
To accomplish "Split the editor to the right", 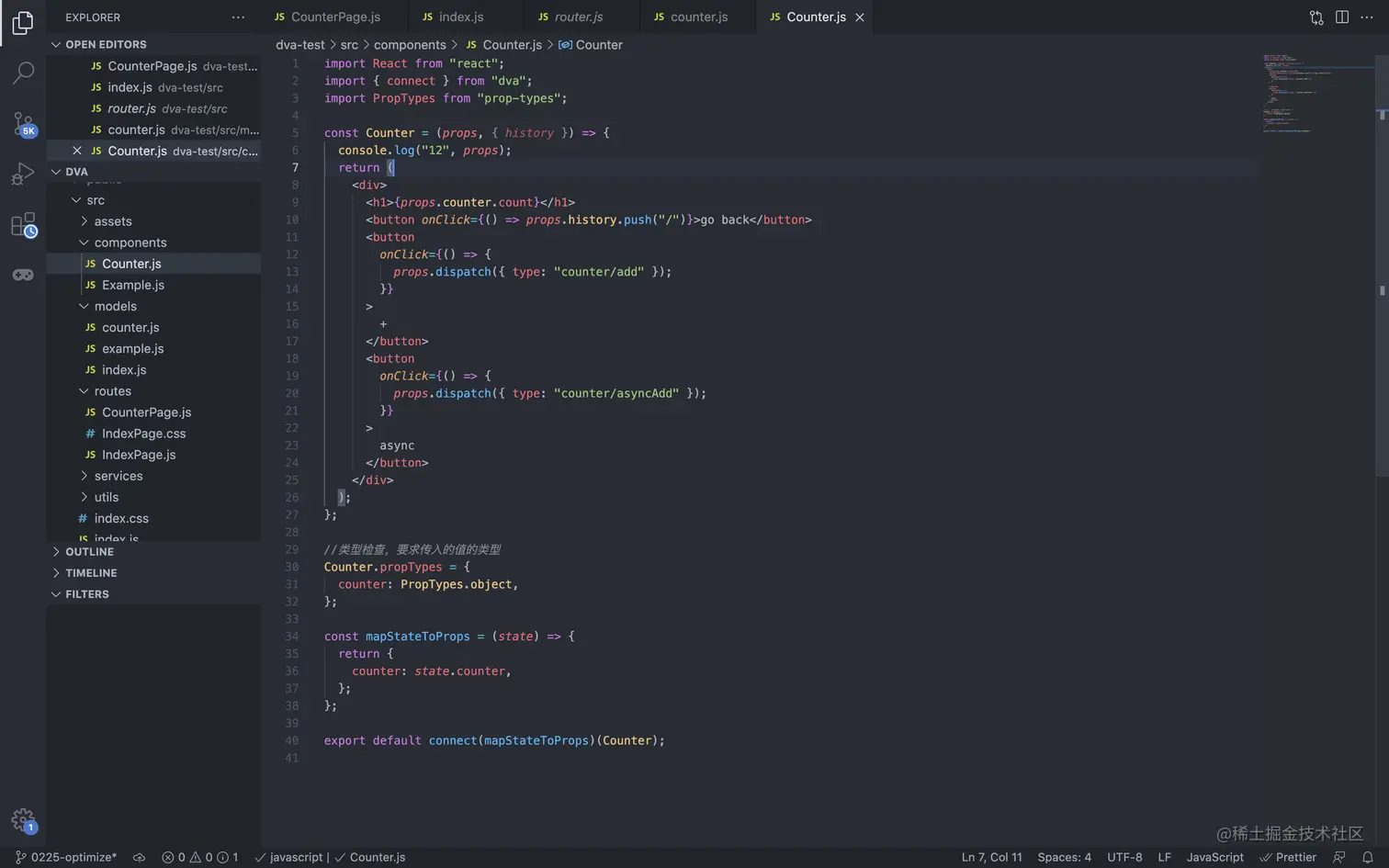I will [1342, 17].
